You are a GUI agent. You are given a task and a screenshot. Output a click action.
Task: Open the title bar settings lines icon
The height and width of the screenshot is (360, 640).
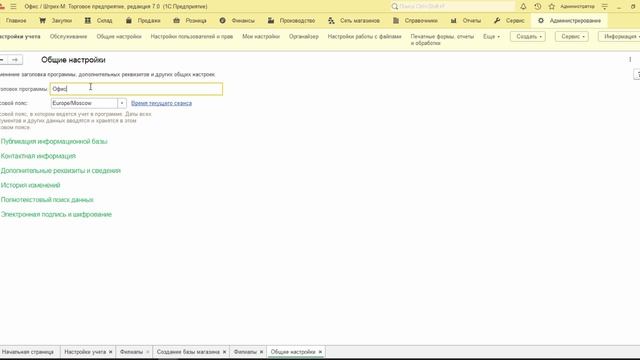(605, 7)
